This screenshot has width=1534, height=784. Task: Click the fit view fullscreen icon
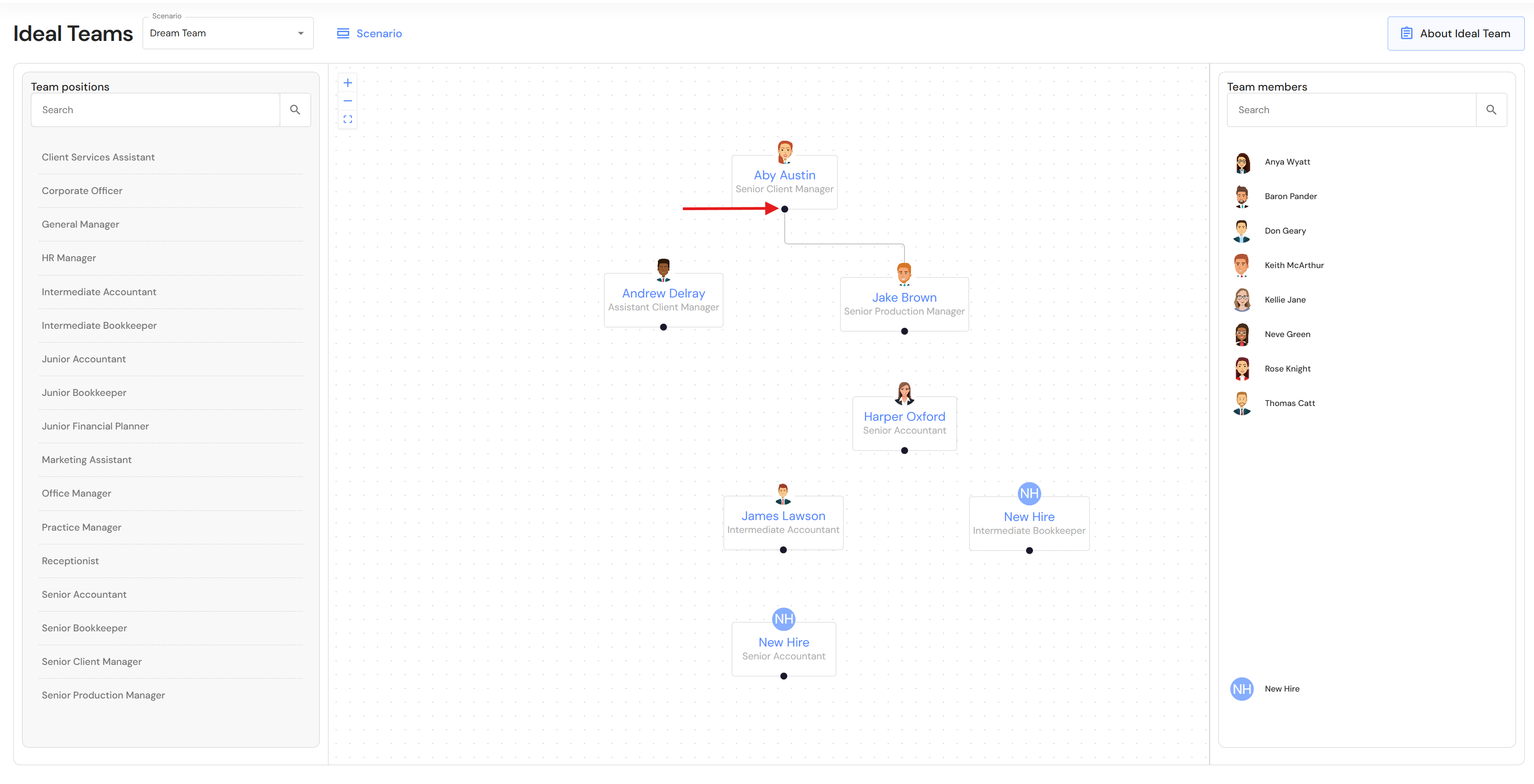(348, 119)
